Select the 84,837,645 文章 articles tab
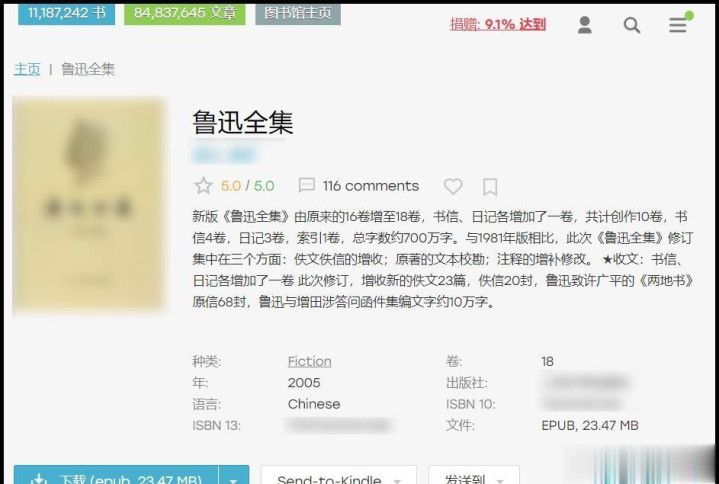 click(x=185, y=14)
